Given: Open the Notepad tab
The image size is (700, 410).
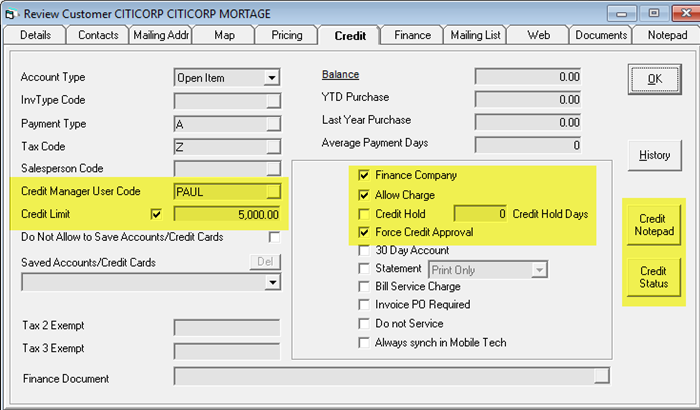Looking at the screenshot, I should [667, 35].
